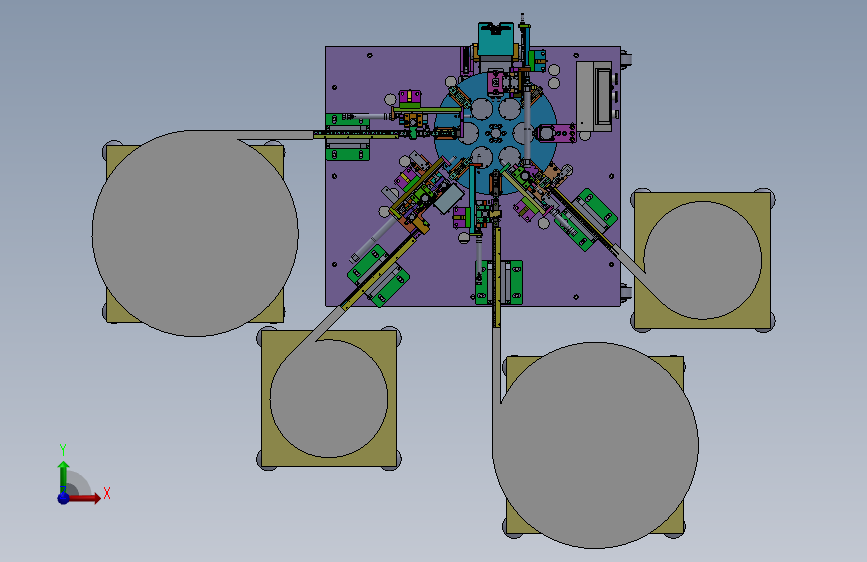
Task: Select the olive stand under the right reel
Action: [x=703, y=261]
